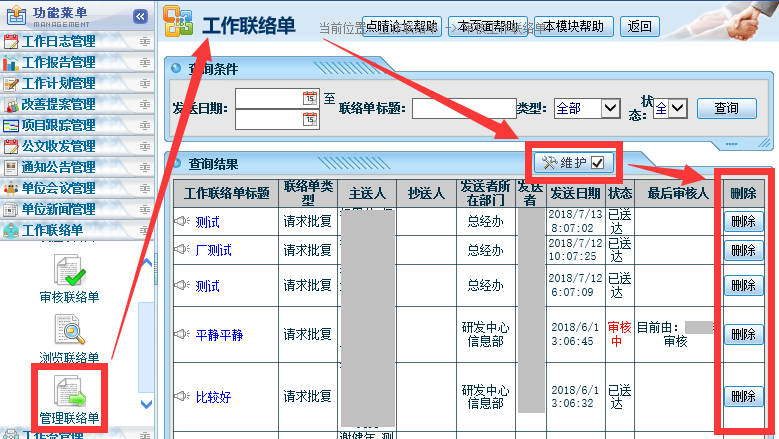The height and width of the screenshot is (439, 779).
Task: Collapse the 功能菜单 sidebar with double-arrow icon
Action: 140,17
